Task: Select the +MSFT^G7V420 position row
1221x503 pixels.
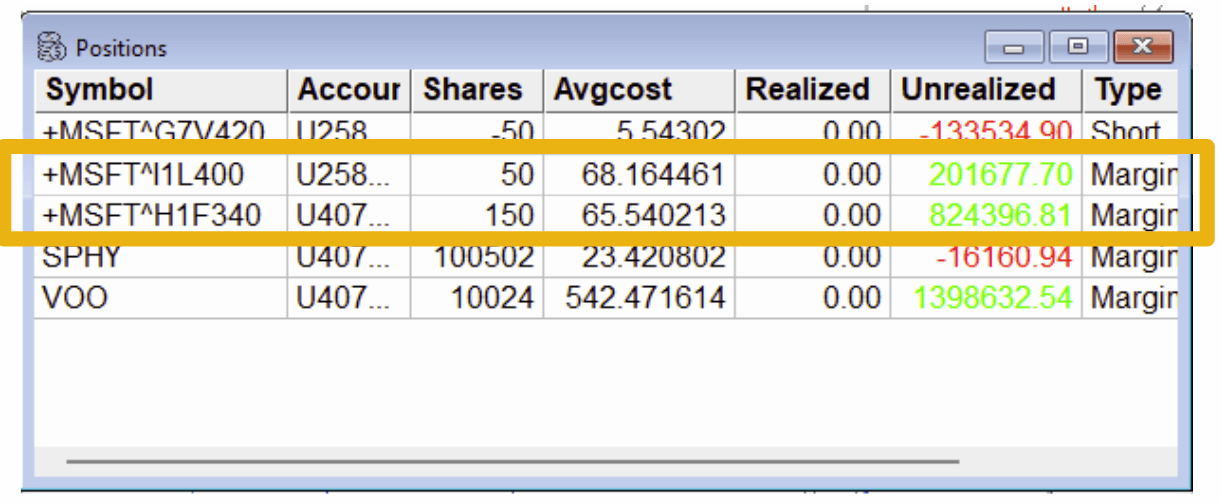Action: (x=605, y=130)
